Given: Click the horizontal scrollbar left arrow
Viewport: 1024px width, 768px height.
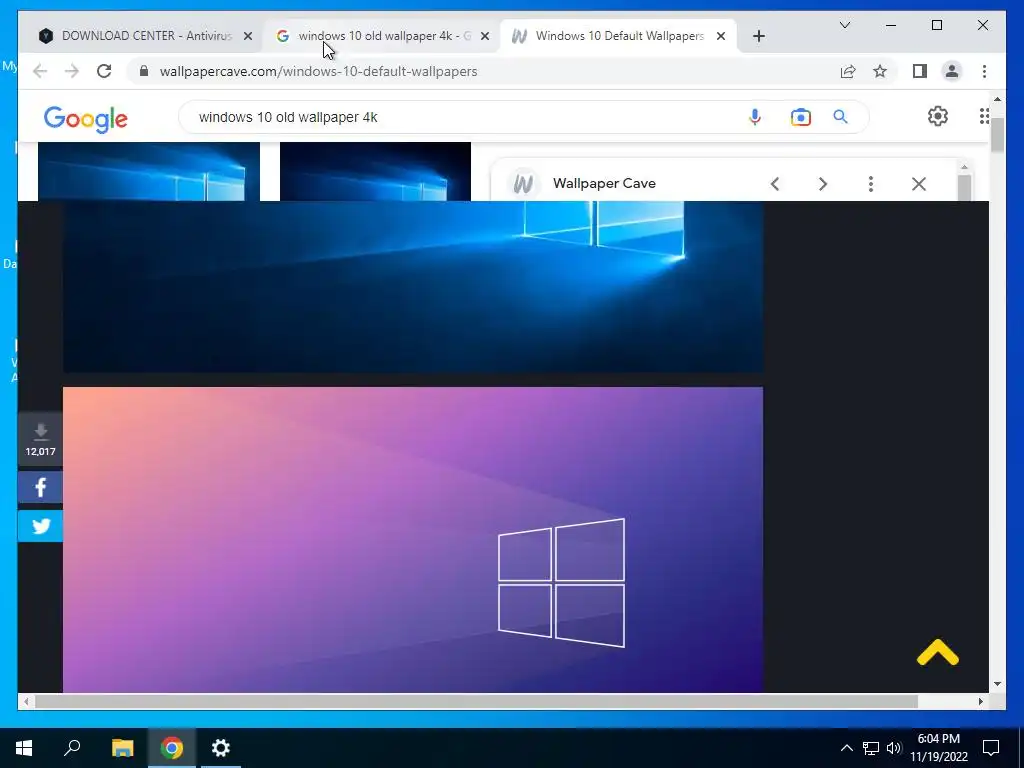Looking at the screenshot, I should pyautogui.click(x=26, y=701).
